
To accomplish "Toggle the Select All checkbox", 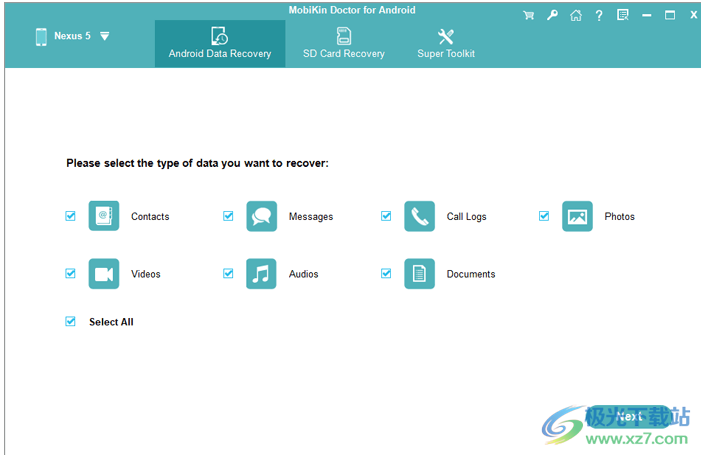I will tap(71, 322).
